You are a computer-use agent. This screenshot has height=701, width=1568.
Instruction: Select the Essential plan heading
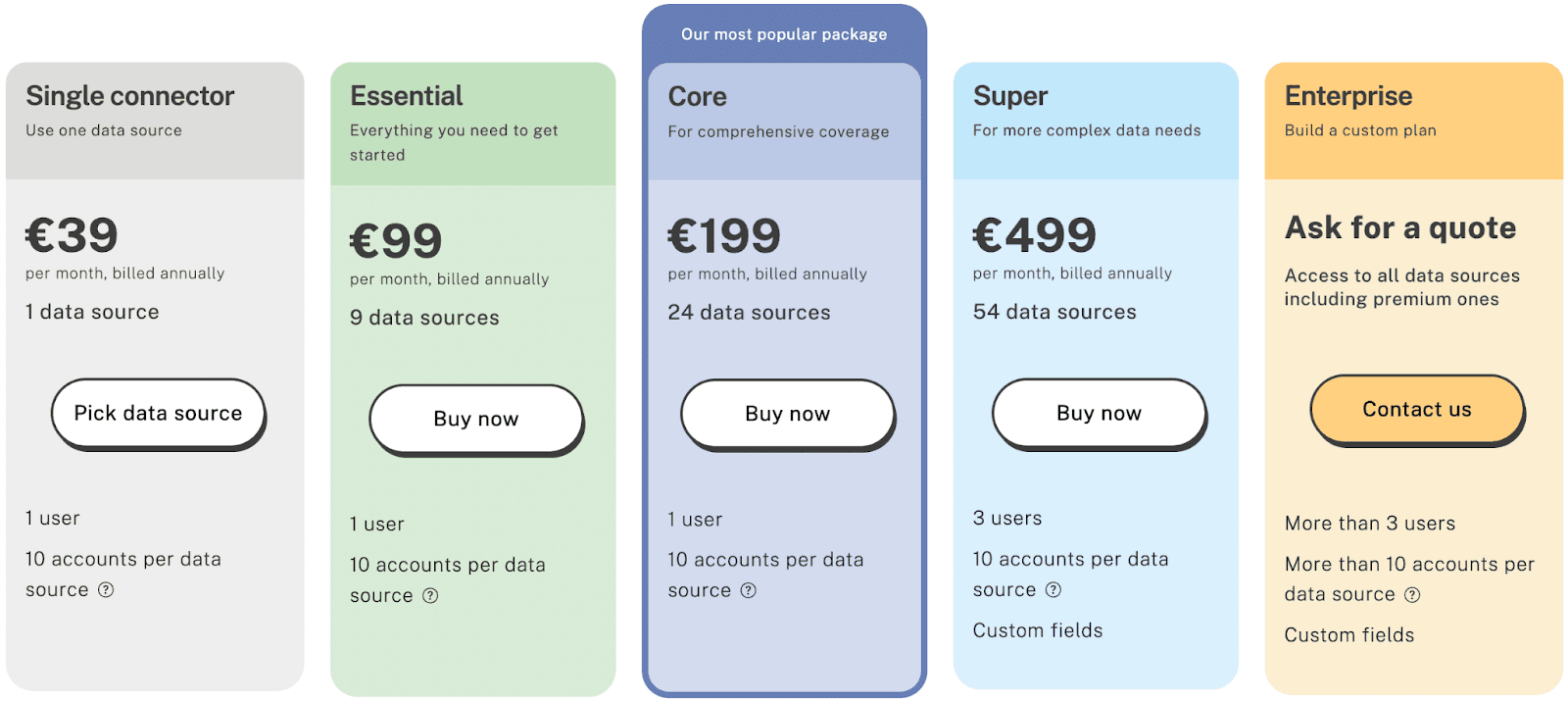pos(407,96)
